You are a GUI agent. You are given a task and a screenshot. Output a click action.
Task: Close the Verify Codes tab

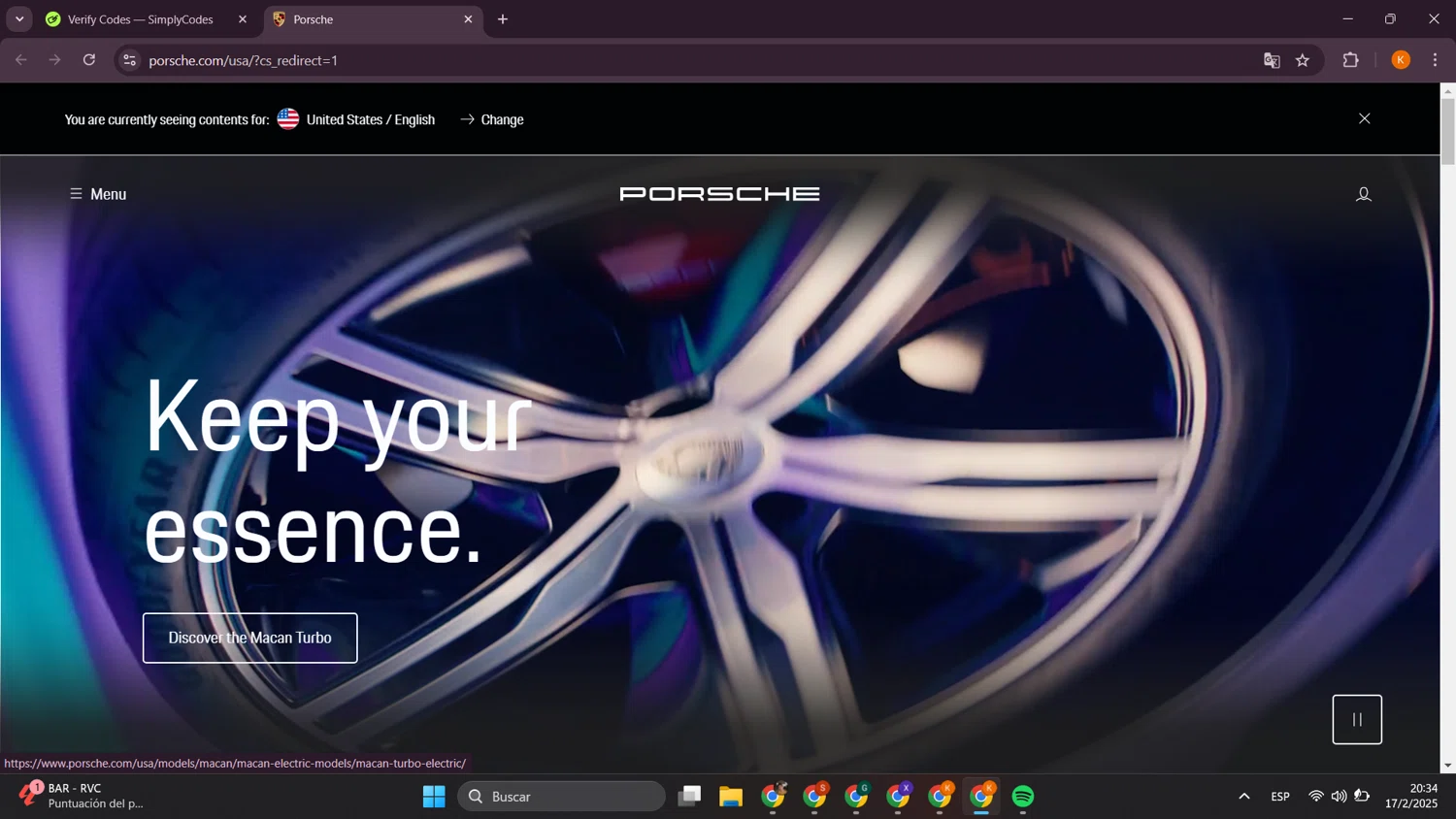point(243,19)
